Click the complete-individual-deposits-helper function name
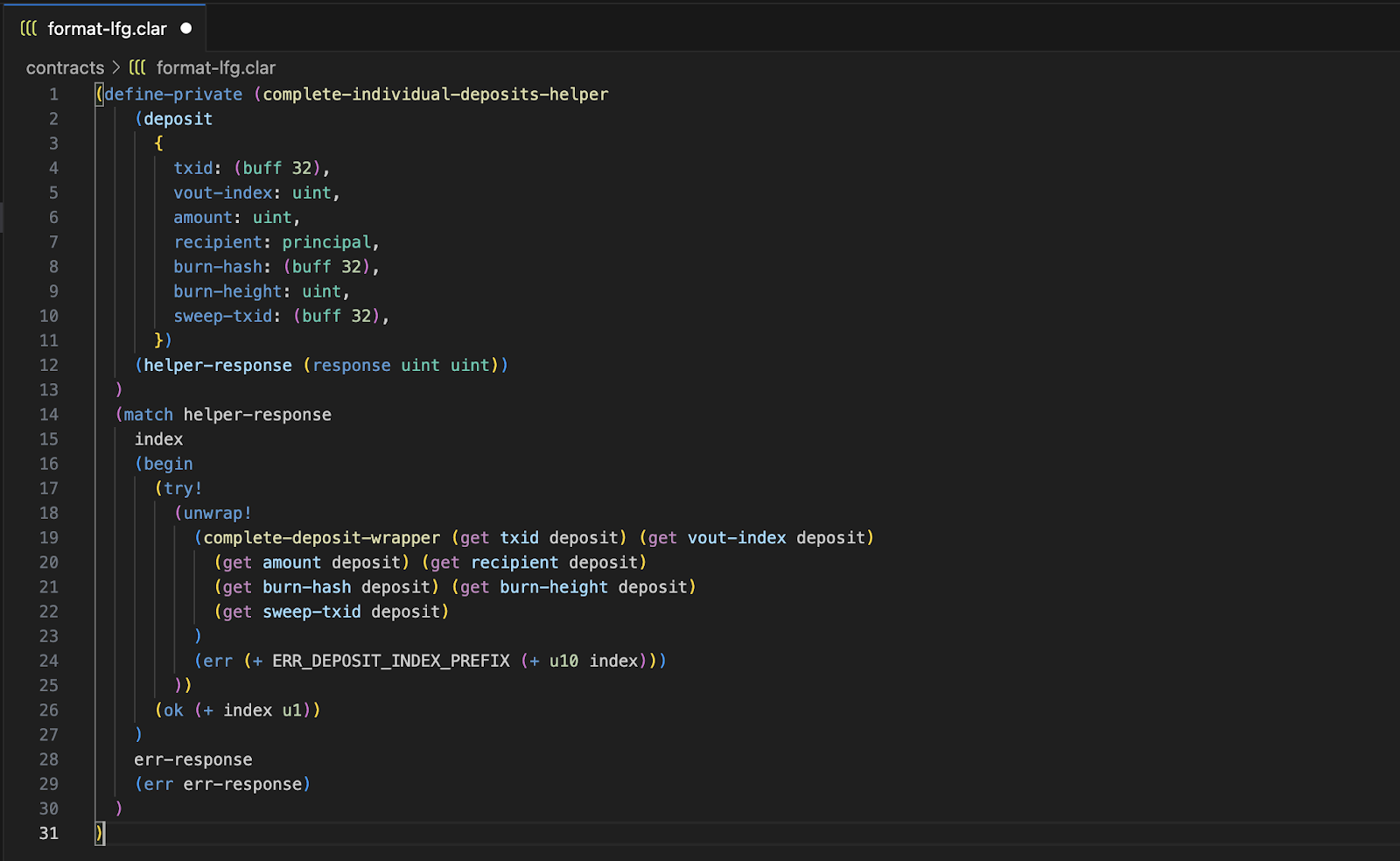The width and height of the screenshot is (1400, 861). tap(436, 94)
